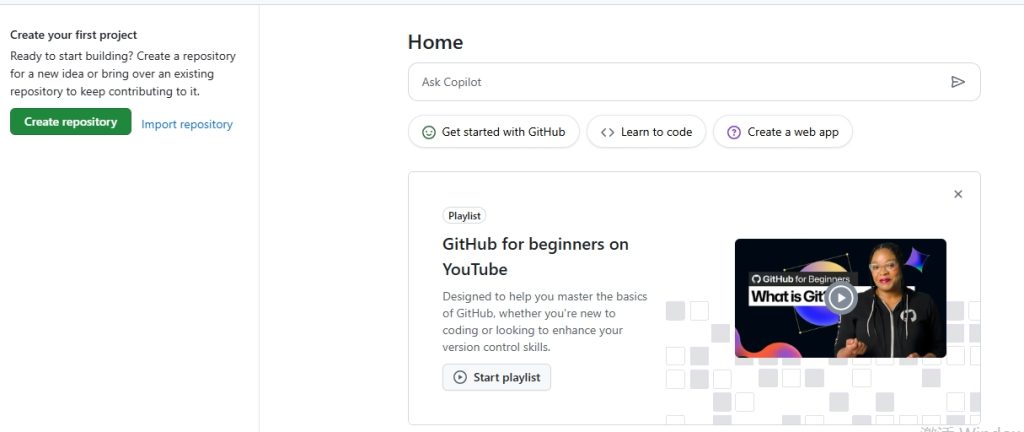Click the Home heading
This screenshot has width=1024, height=432.
coord(436,42)
